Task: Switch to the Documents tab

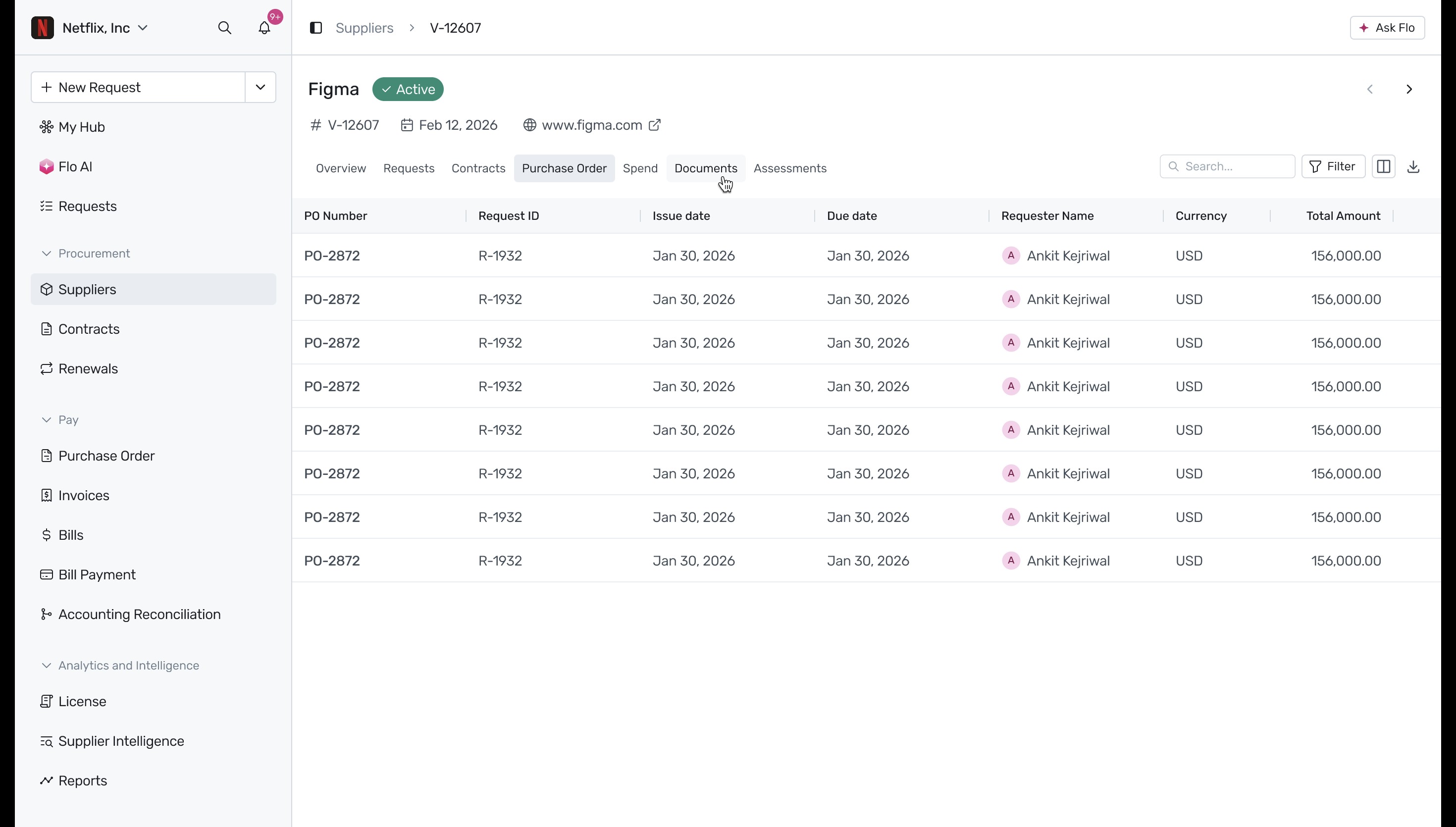Action: 706,169
